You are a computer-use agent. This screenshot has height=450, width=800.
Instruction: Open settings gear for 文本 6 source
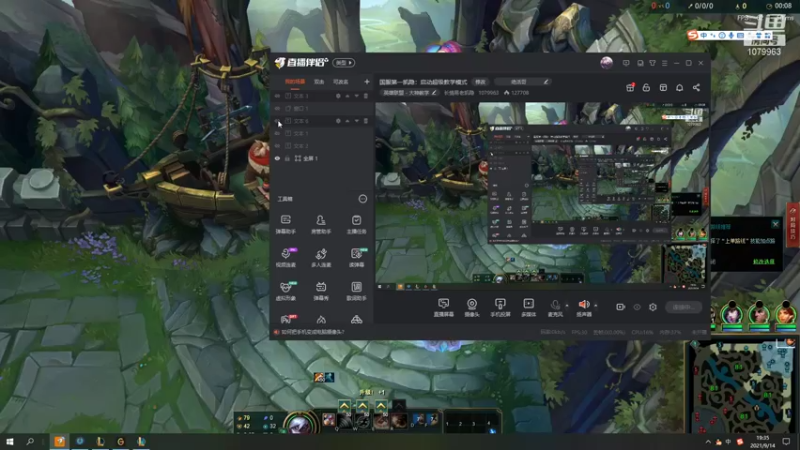click(338, 121)
